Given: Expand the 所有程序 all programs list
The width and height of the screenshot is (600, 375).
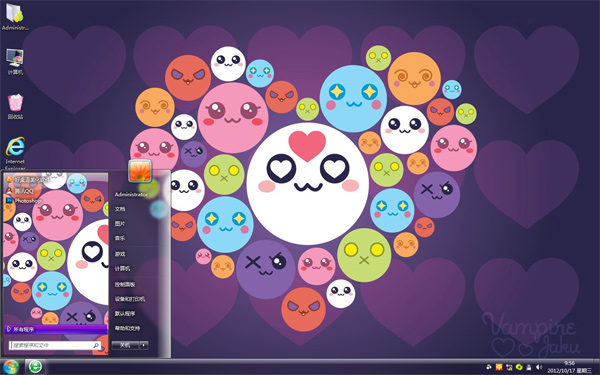Looking at the screenshot, I should coord(55,329).
